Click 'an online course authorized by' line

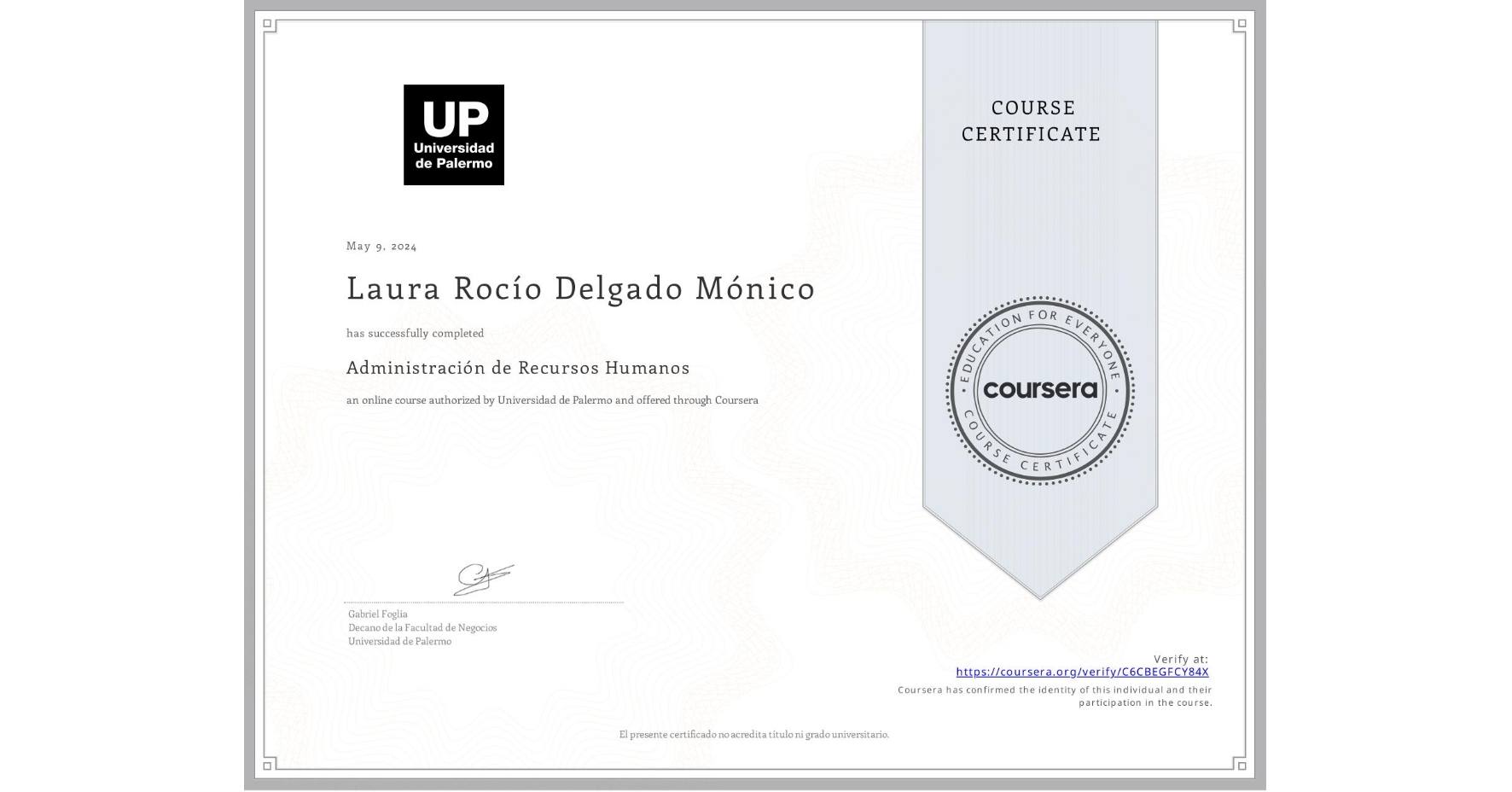point(552,400)
